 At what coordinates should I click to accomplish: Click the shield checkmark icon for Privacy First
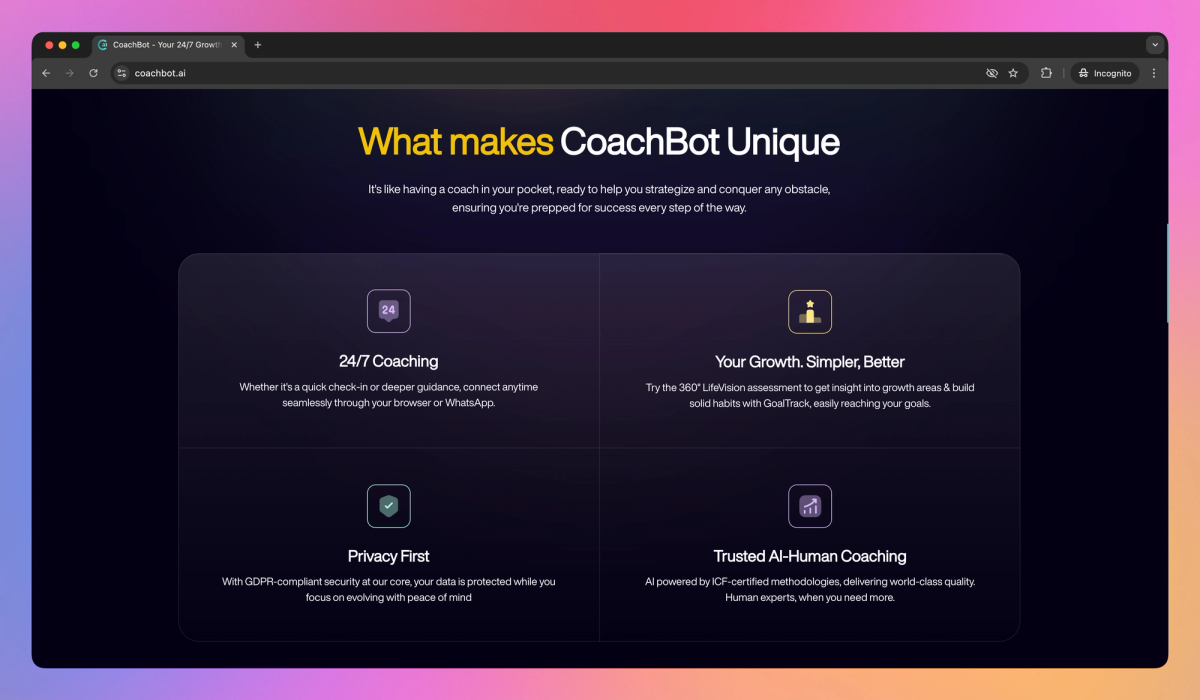389,506
